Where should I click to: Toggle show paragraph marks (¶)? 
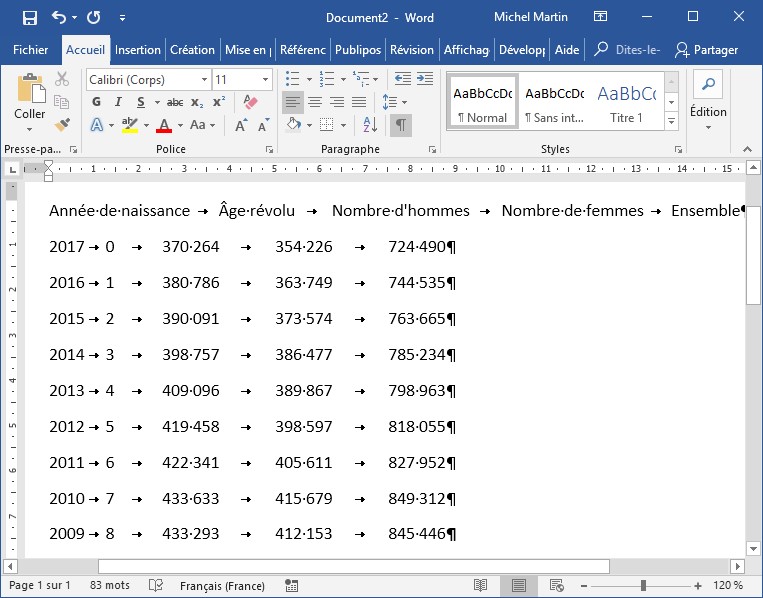(x=400, y=125)
